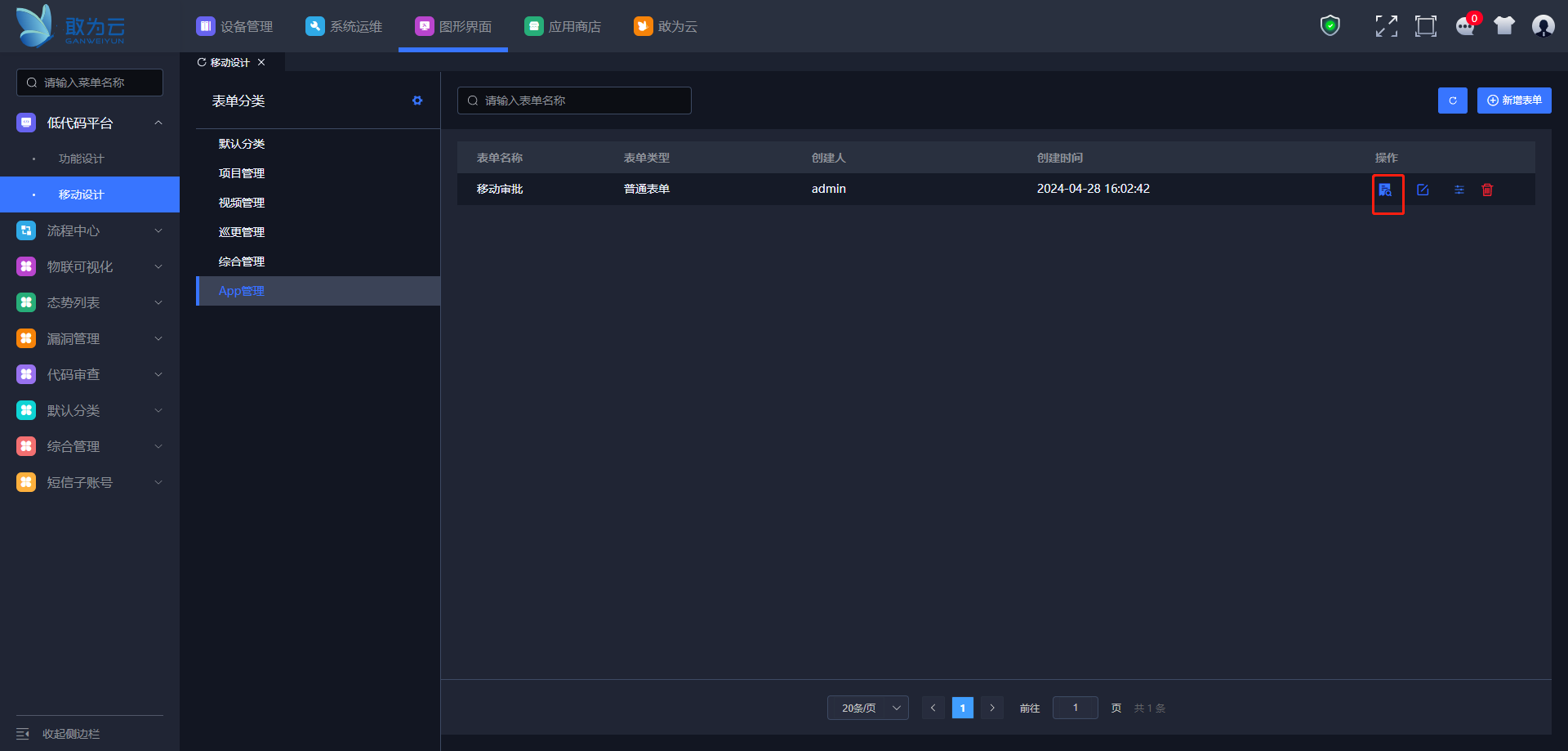1568x751 pixels.
Task: Open the theme shirt icon
Action: pyautogui.click(x=1504, y=26)
